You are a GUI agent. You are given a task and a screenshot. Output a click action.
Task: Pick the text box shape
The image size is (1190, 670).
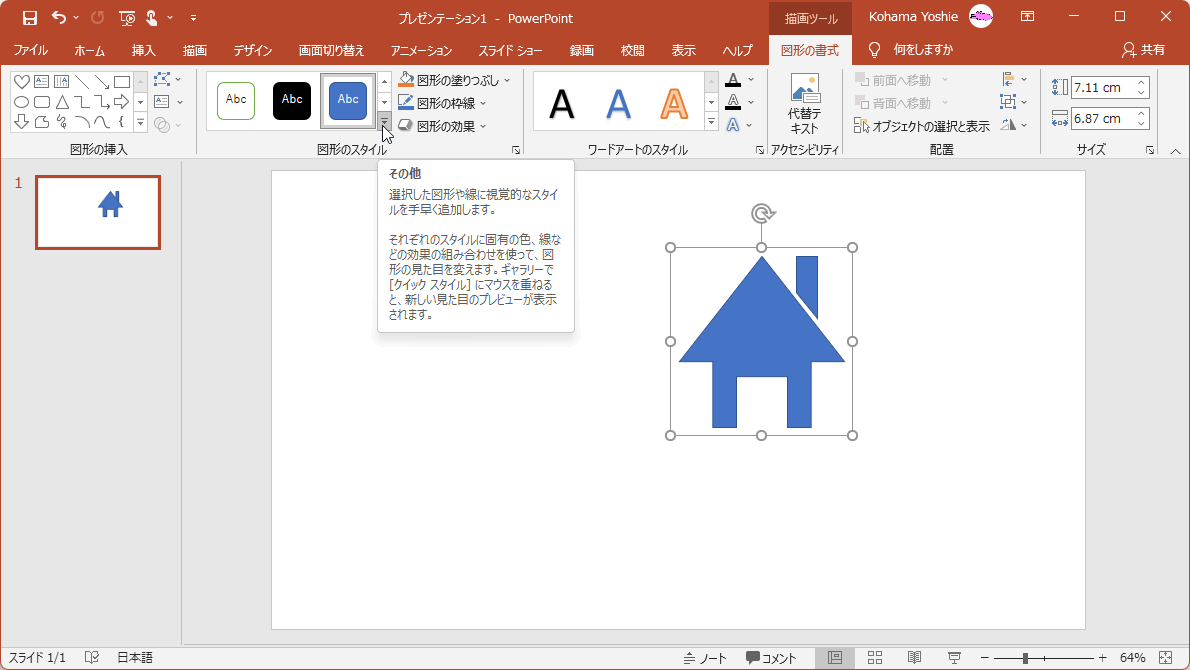(x=42, y=81)
